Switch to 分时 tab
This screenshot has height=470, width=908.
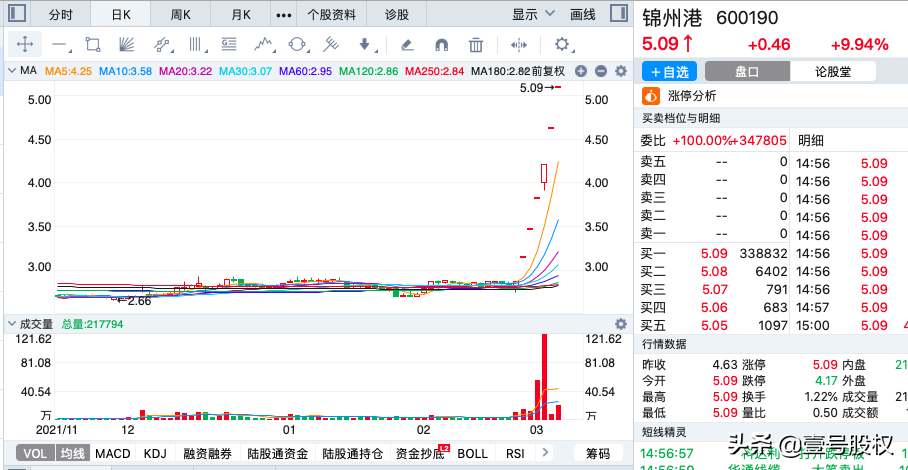click(61, 14)
